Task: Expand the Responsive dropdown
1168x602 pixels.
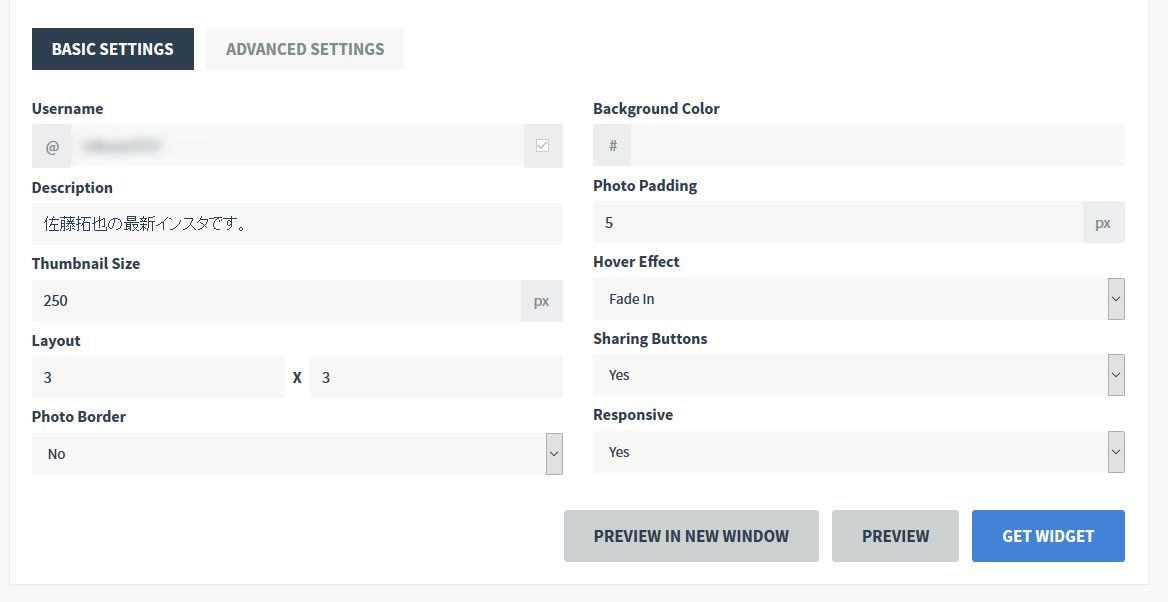Action: click(858, 452)
